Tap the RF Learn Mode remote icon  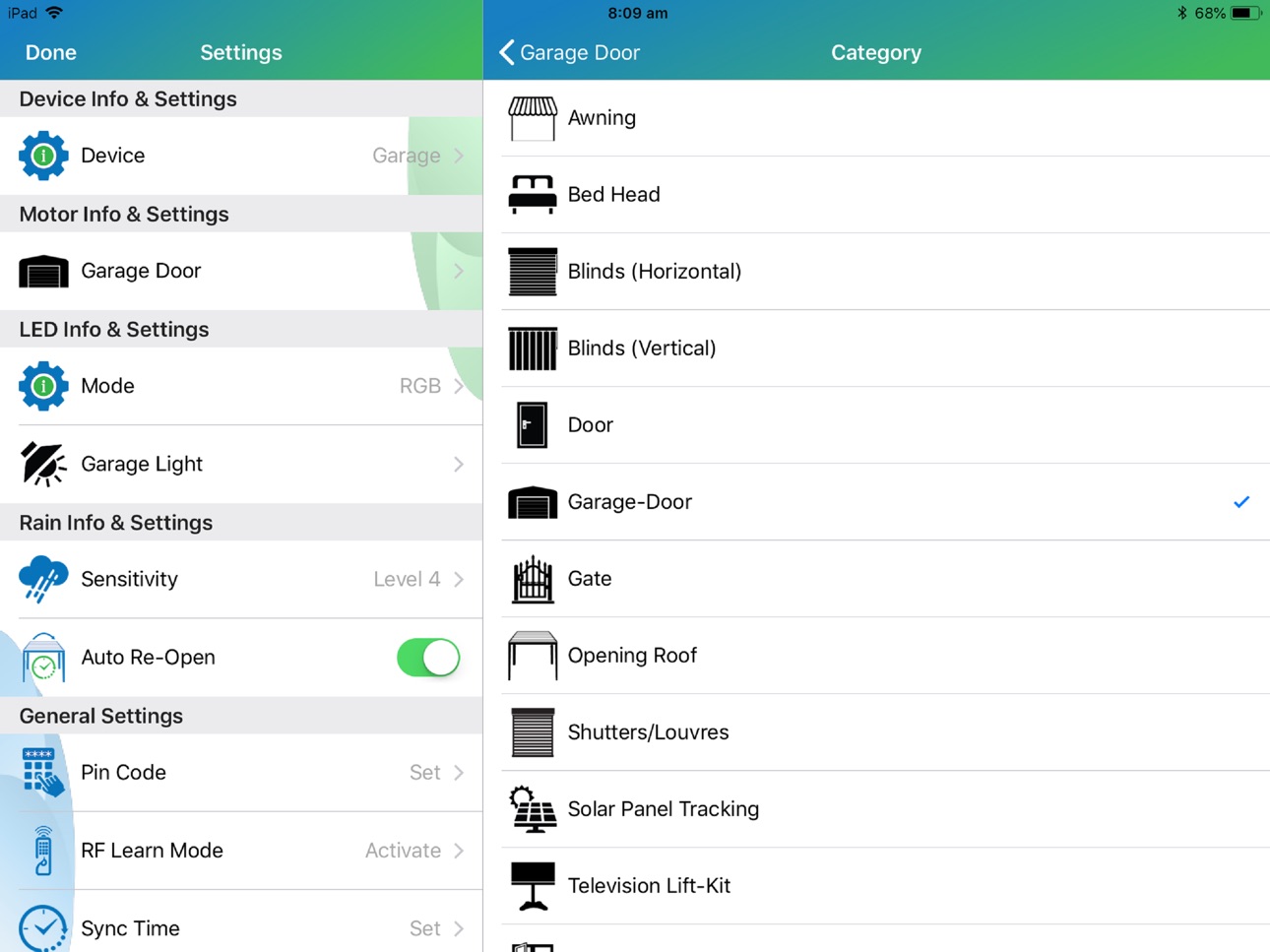(43, 851)
